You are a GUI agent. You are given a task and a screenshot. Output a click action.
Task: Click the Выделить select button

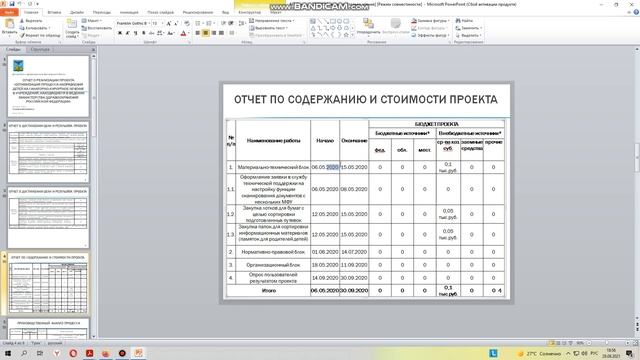tap(469, 35)
